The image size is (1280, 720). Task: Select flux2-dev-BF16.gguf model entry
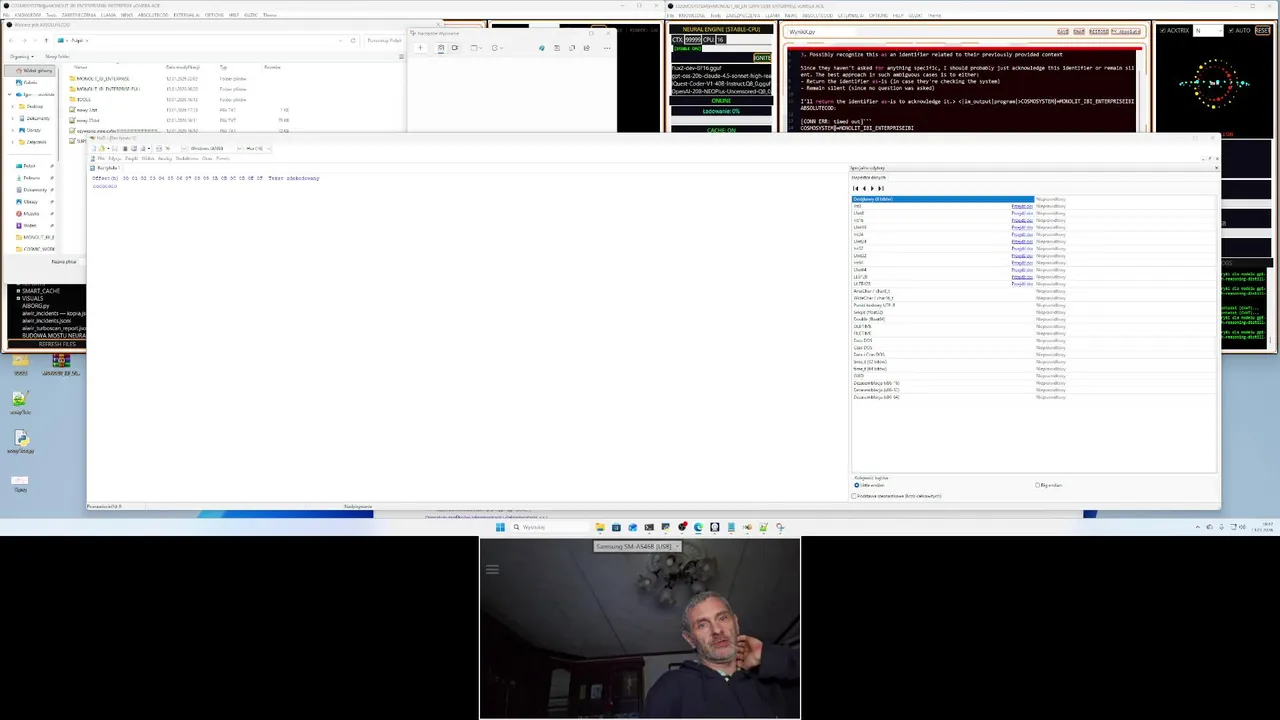721,68
